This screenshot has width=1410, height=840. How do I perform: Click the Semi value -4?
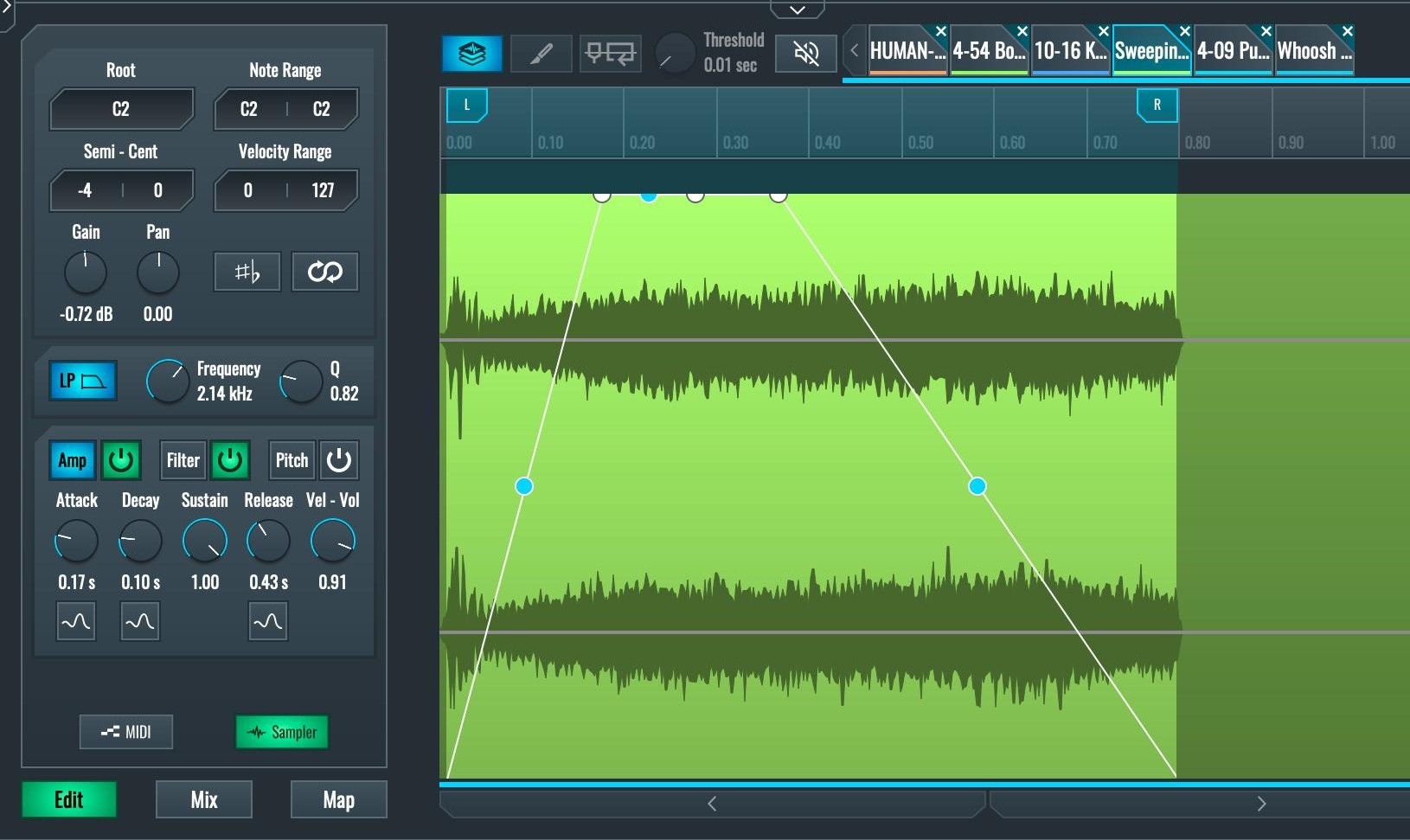(85, 190)
